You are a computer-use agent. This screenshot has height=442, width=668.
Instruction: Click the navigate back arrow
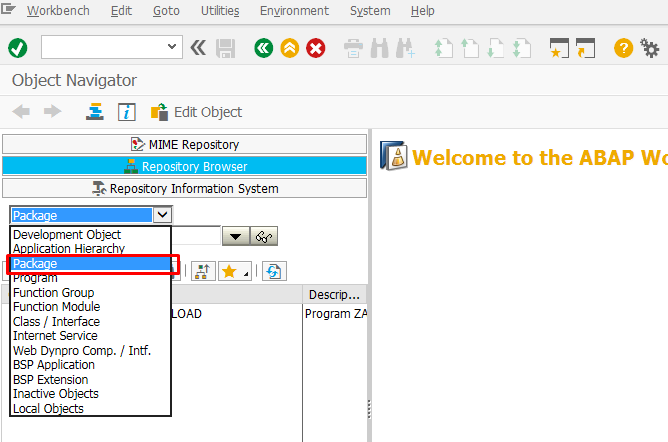tap(21, 112)
